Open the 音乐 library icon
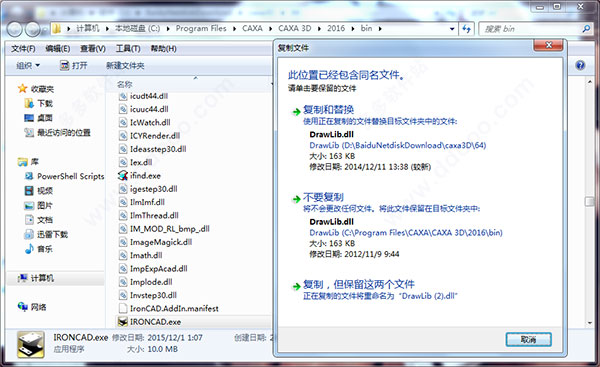The width and height of the screenshot is (600, 367). coord(29,249)
